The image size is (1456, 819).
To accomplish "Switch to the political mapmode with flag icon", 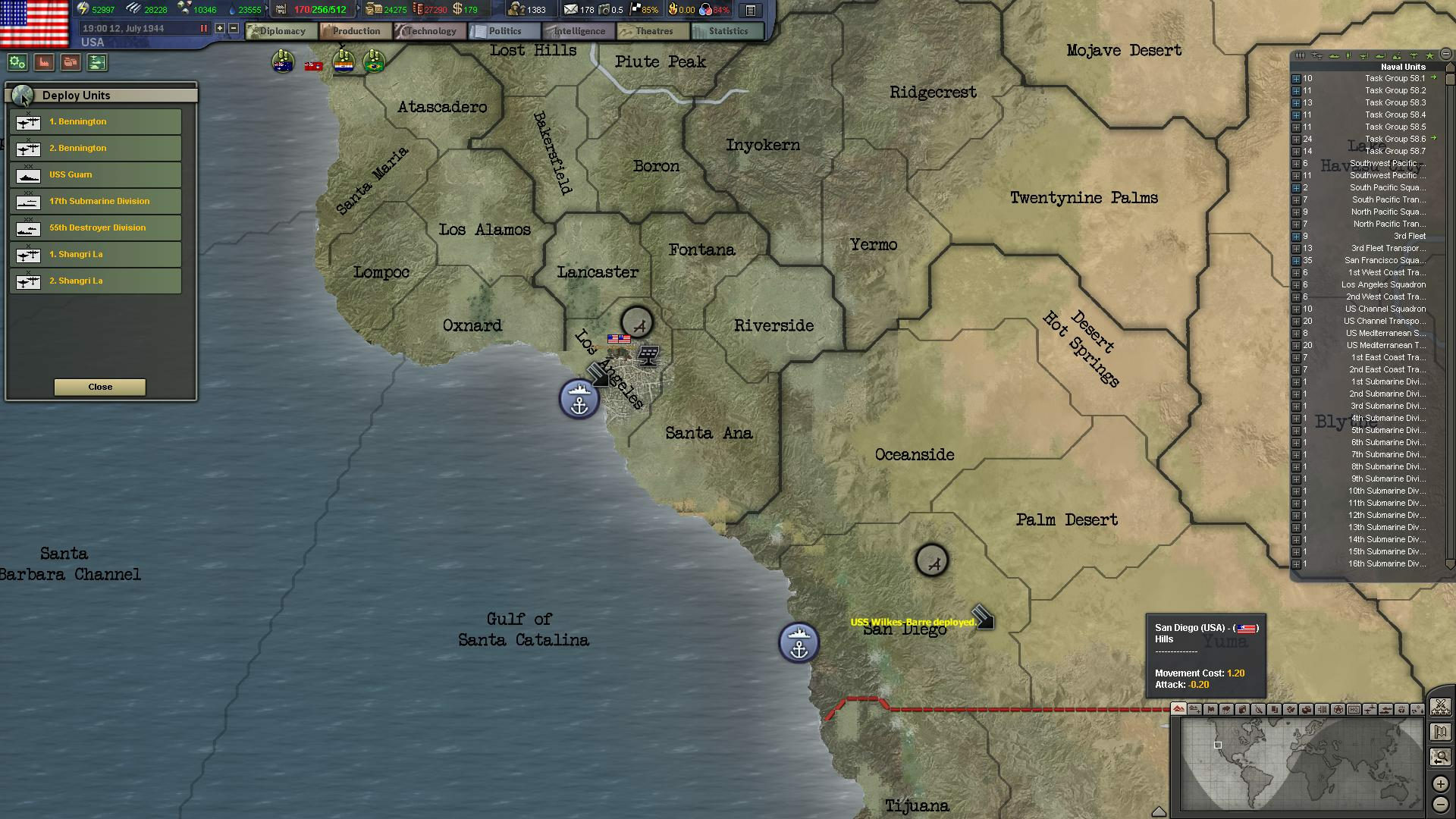I will 1210,710.
